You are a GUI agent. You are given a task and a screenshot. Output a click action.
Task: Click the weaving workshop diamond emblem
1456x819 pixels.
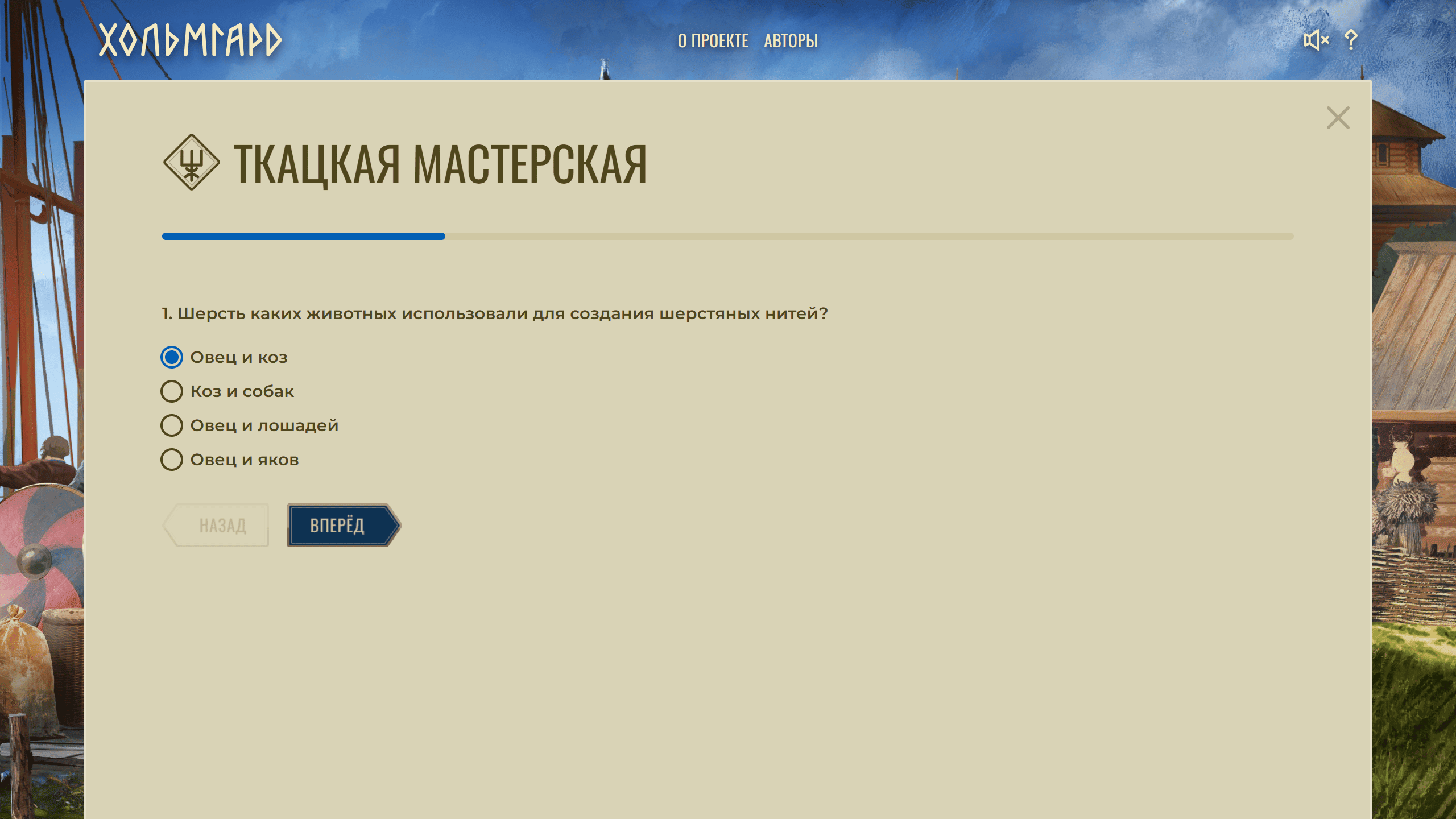[191, 162]
